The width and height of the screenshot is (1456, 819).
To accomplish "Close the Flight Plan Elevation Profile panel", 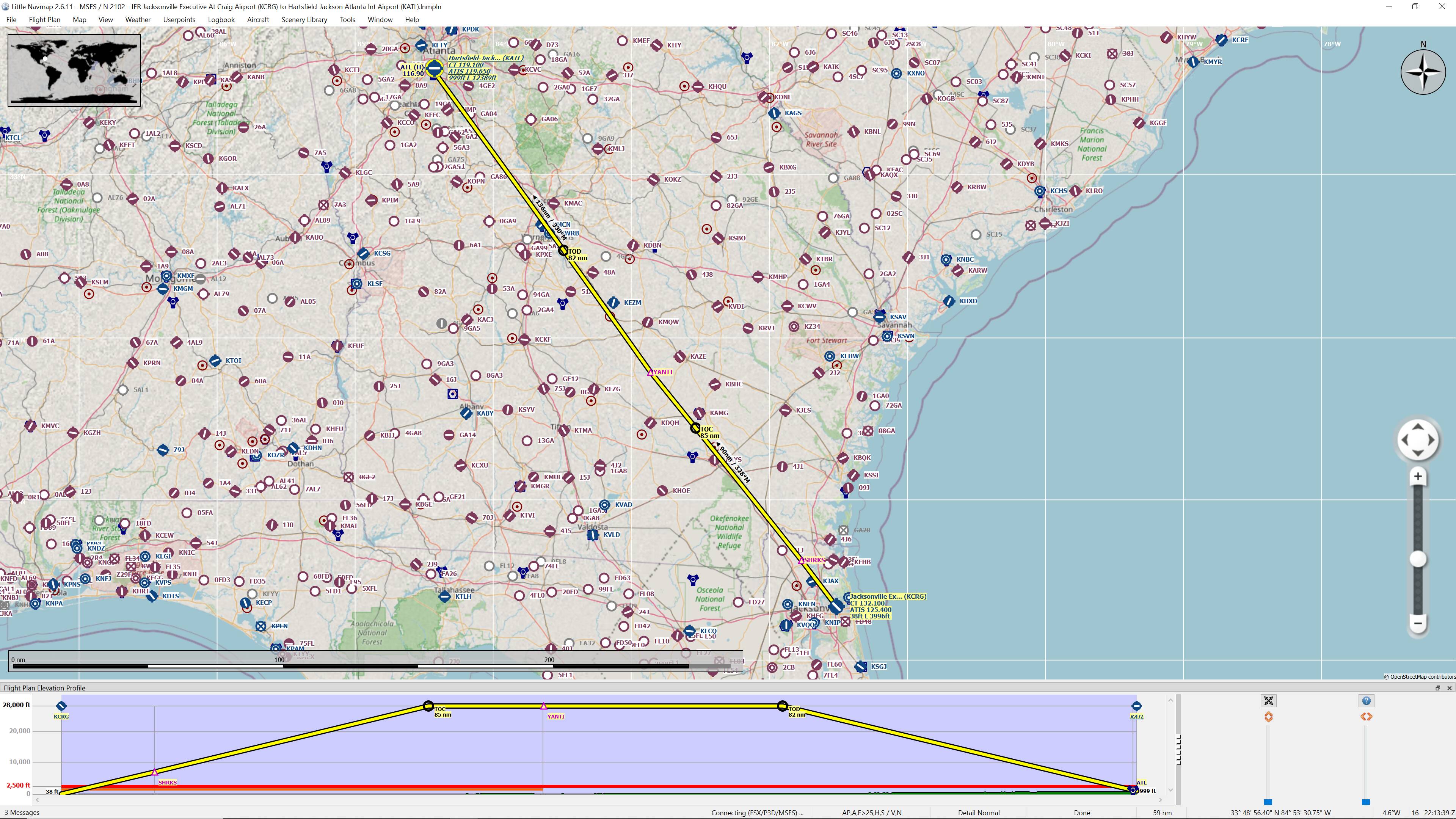I will click(1449, 688).
